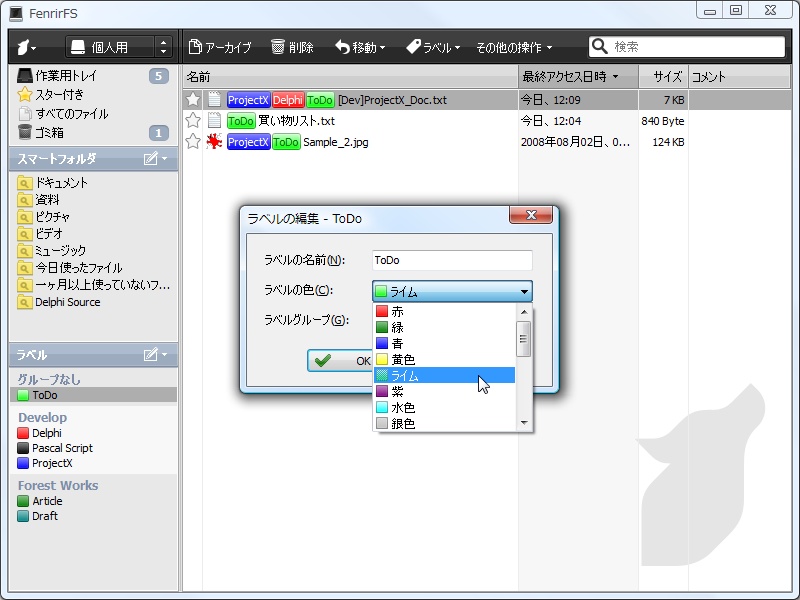Choose 銀色 silver color from list

tap(445, 423)
